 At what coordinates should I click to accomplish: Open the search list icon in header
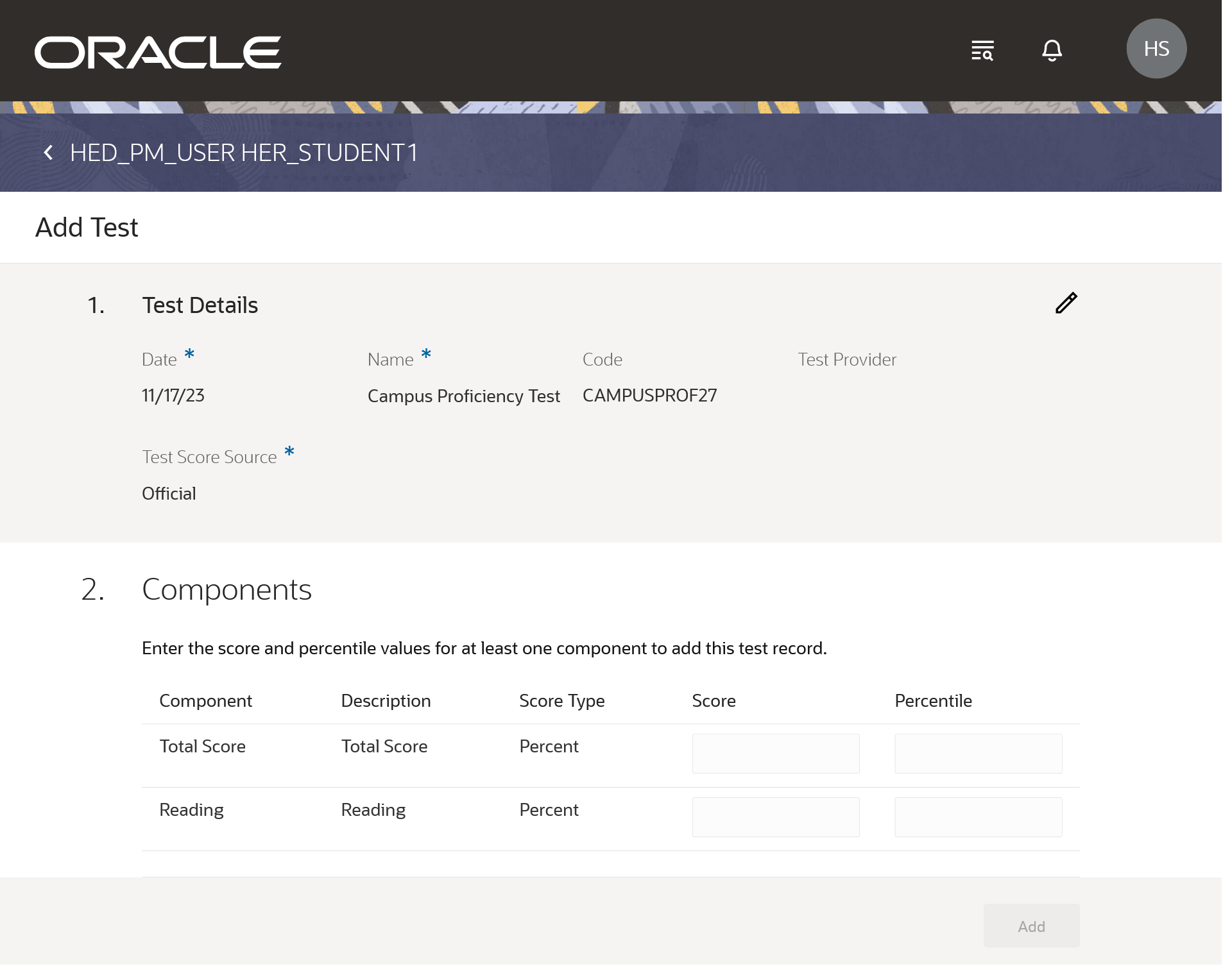[x=982, y=50]
